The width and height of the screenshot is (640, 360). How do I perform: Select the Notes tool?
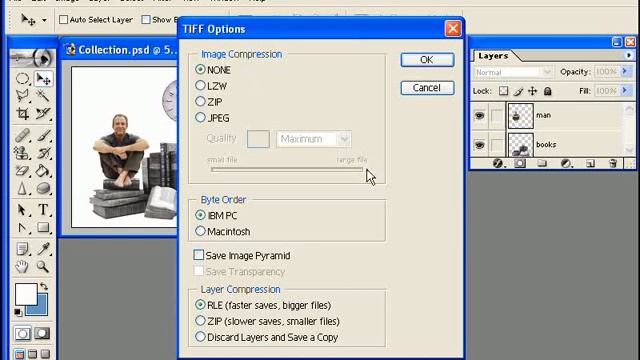tap(22, 249)
